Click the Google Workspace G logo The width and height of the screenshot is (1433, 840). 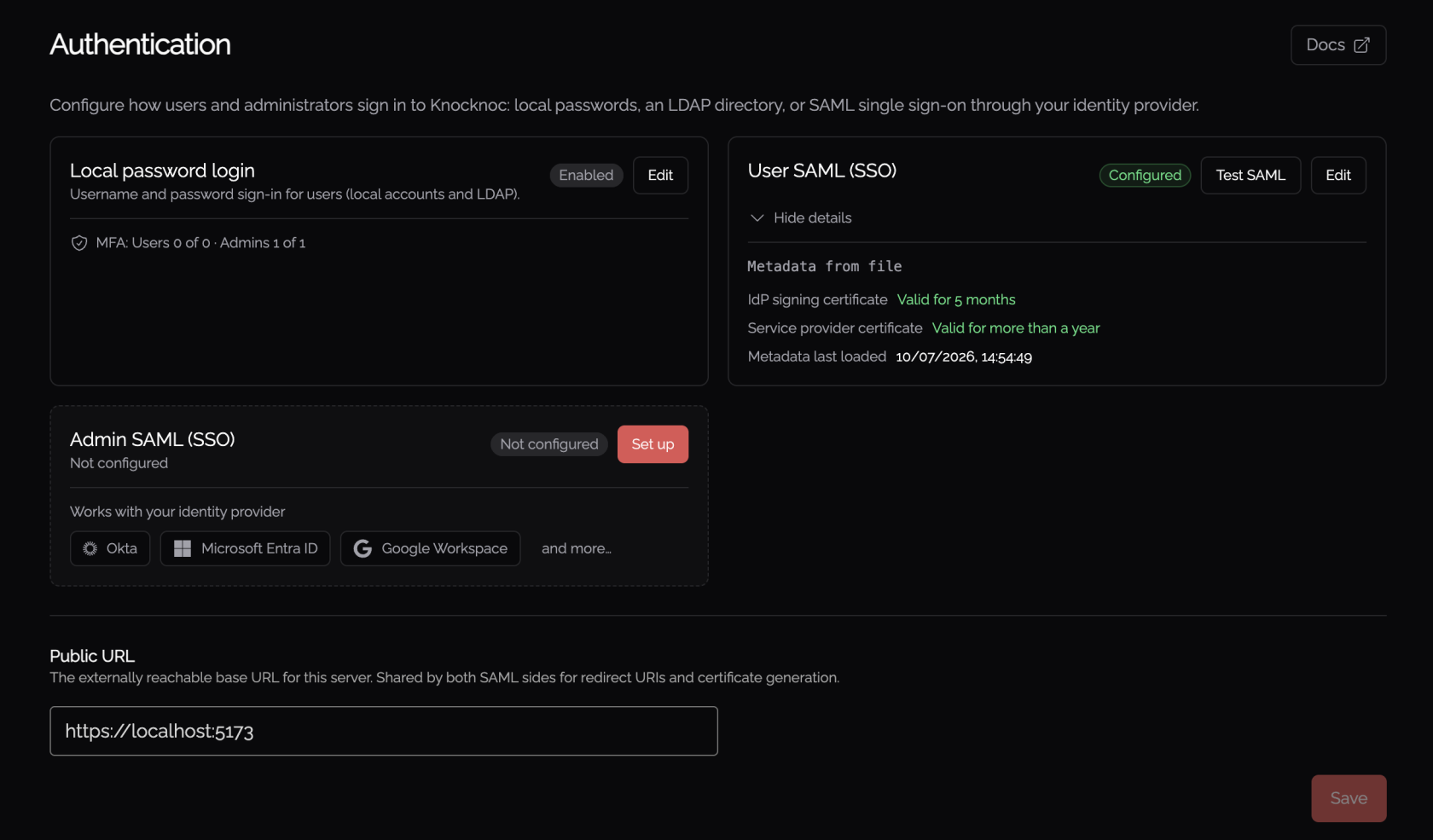(x=363, y=548)
